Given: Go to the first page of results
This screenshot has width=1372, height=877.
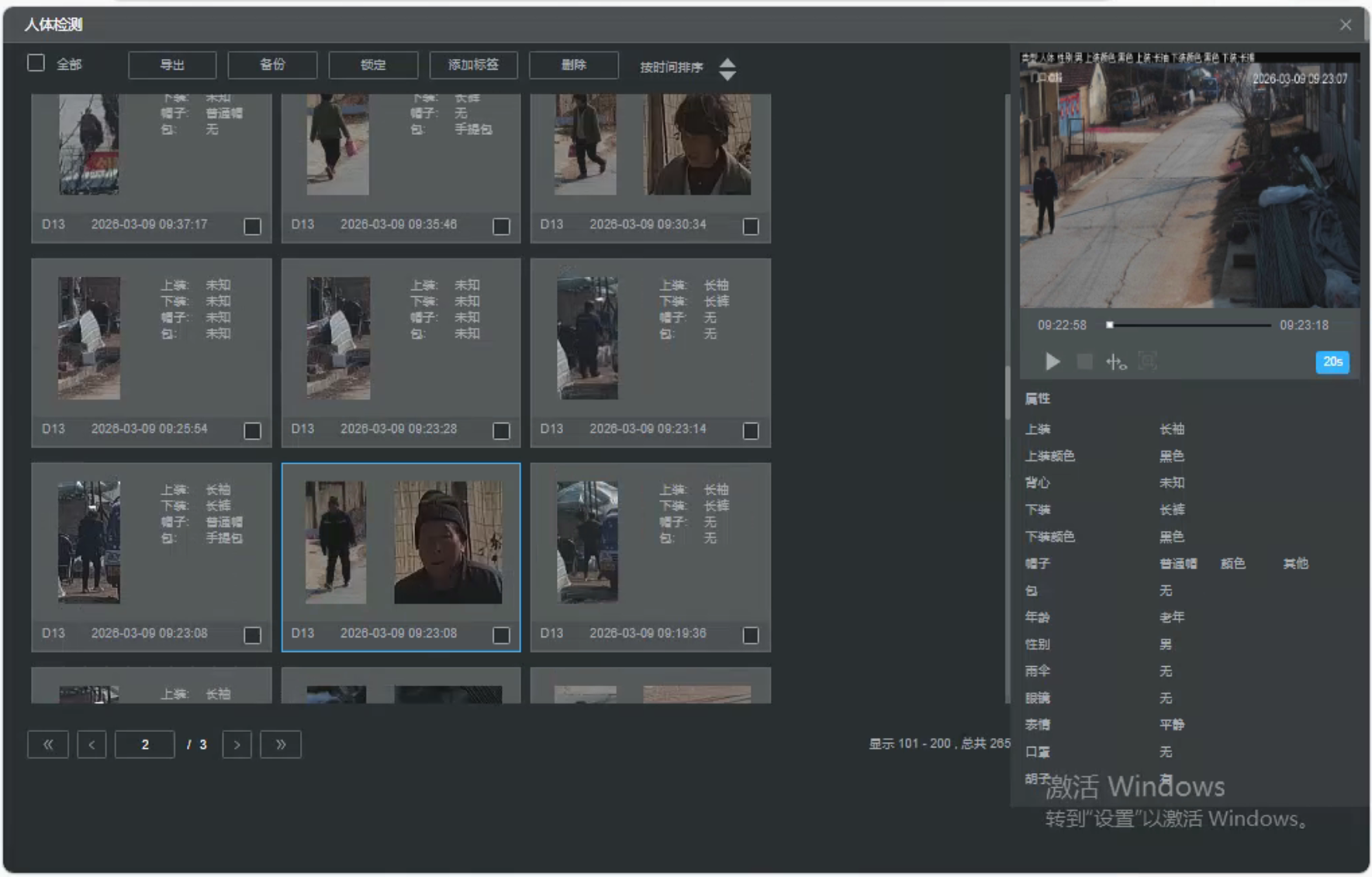Looking at the screenshot, I should (x=48, y=744).
